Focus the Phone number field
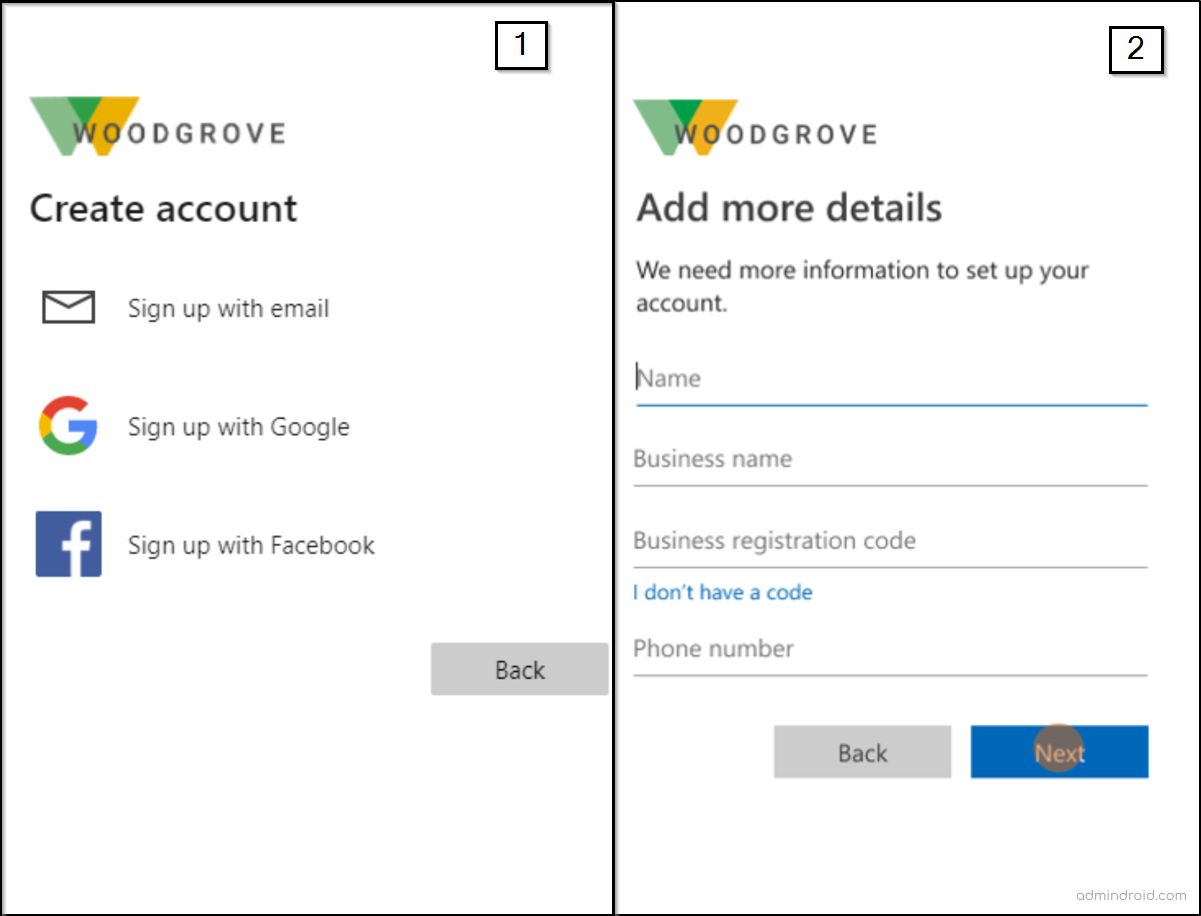This screenshot has height=916, width=1201. point(890,650)
